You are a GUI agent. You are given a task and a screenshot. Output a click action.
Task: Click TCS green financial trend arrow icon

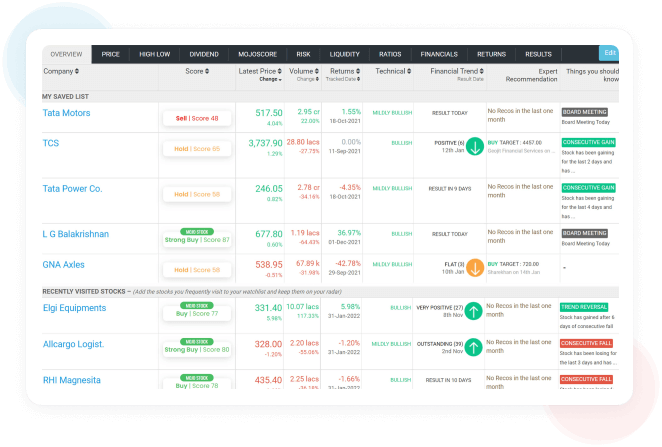474,146
